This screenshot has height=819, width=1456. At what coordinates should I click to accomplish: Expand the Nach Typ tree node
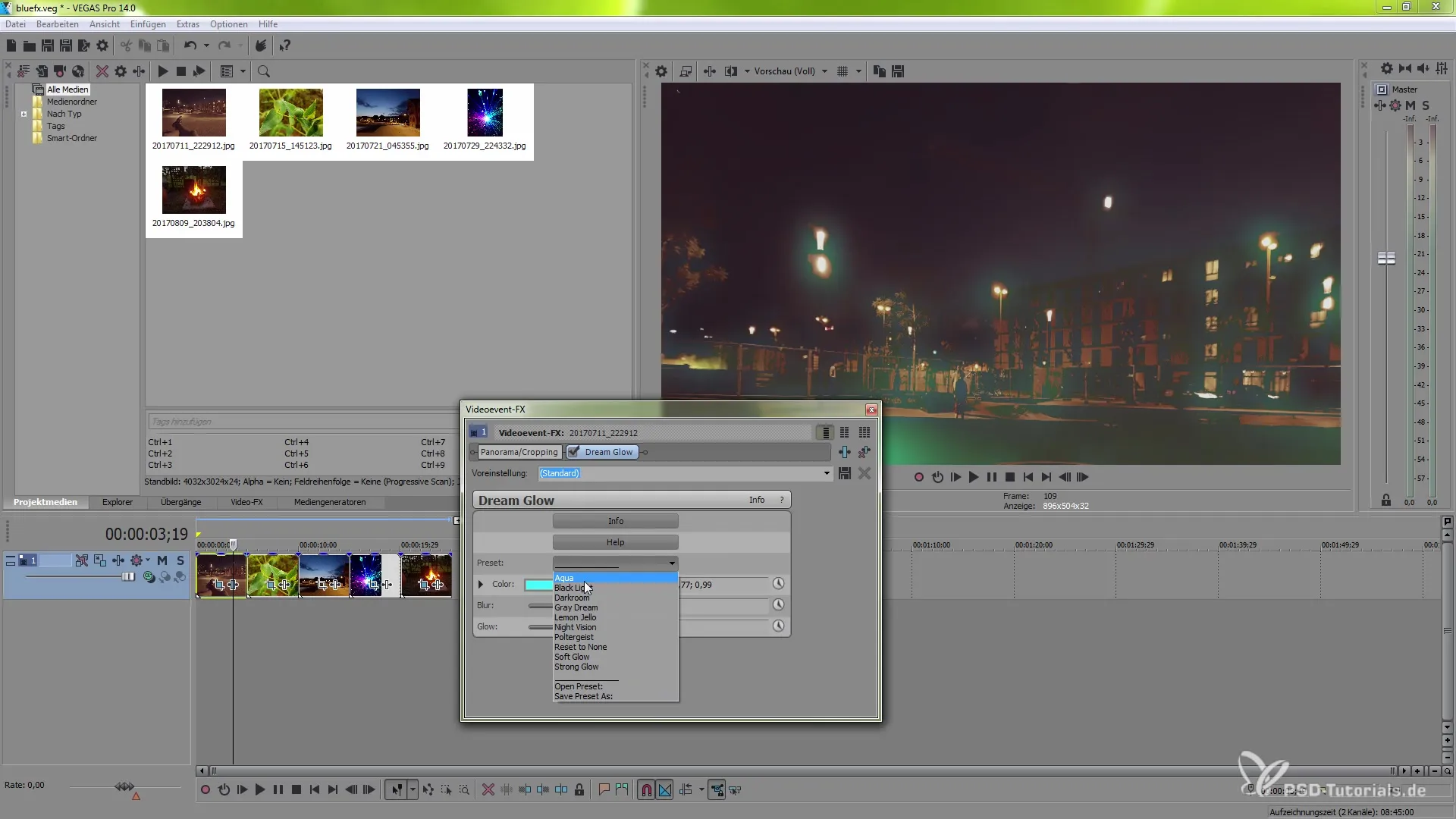pyautogui.click(x=24, y=115)
